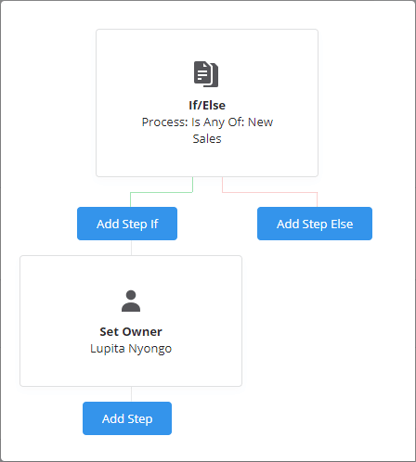The image size is (416, 462).
Task: Click the person icon in Set Owner step
Action: (x=131, y=301)
